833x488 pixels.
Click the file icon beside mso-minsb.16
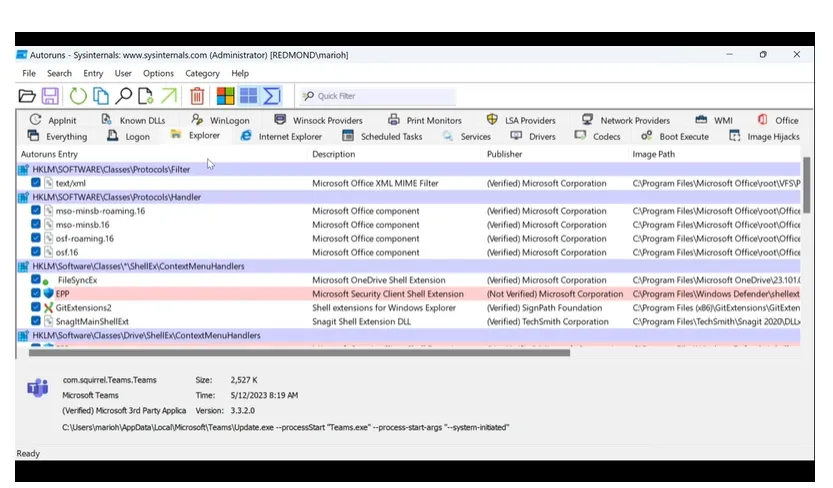tap(49, 225)
